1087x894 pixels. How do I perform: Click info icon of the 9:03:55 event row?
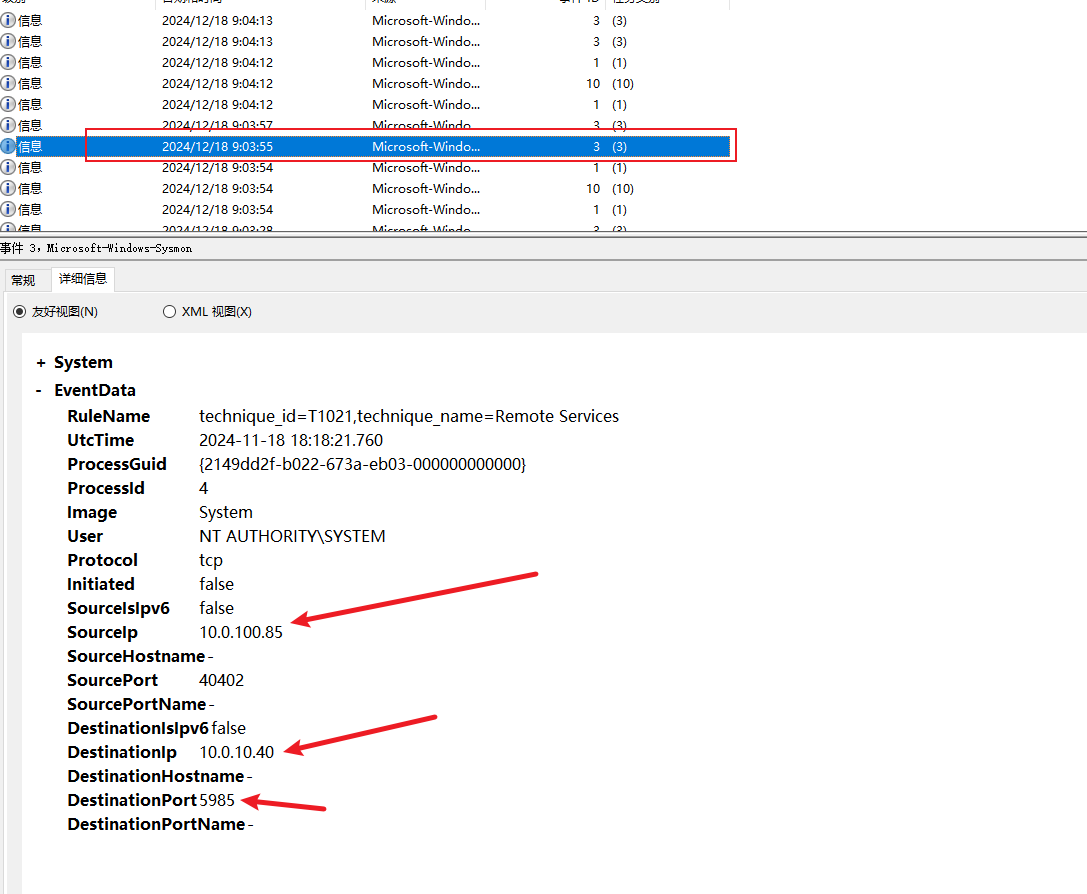8,146
